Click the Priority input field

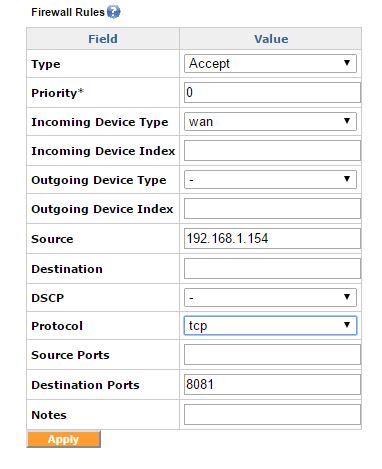pyautogui.click(x=272, y=93)
